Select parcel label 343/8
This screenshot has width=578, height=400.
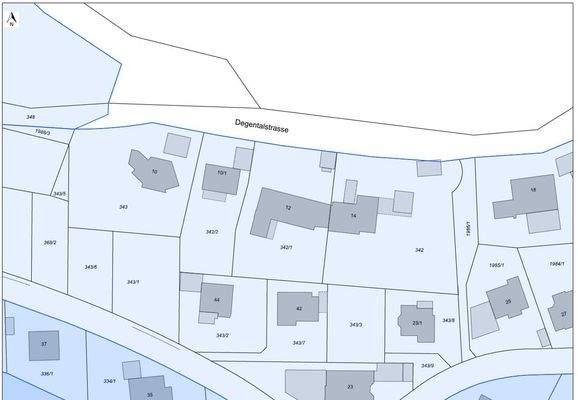click(448, 320)
